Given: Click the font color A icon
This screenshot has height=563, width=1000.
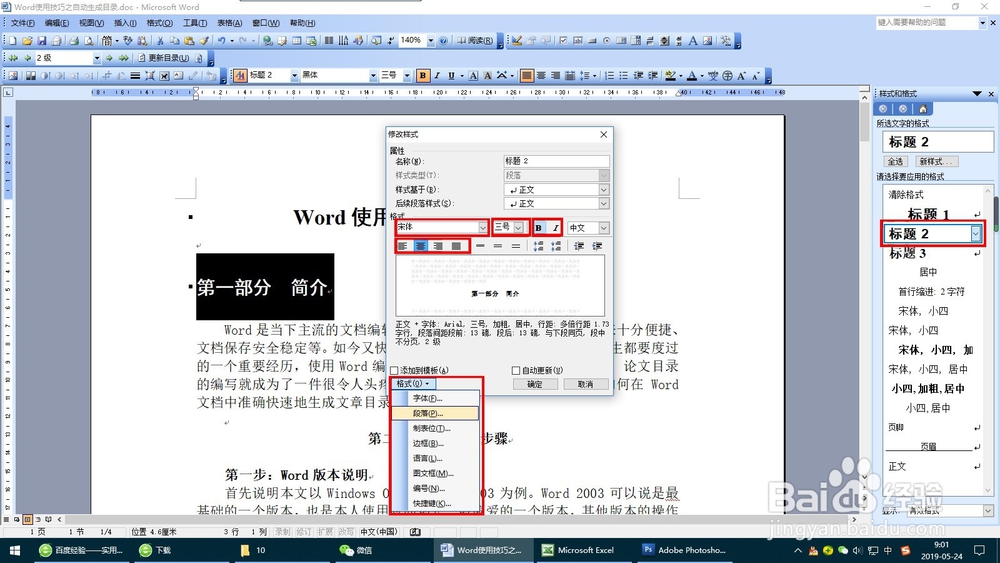Looking at the screenshot, I should tap(692, 75).
